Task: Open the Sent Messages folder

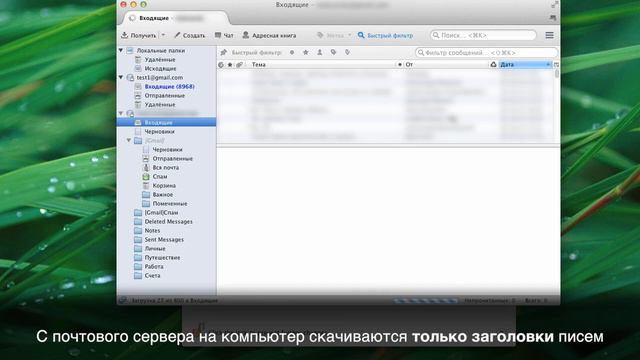Action: click(x=164, y=239)
